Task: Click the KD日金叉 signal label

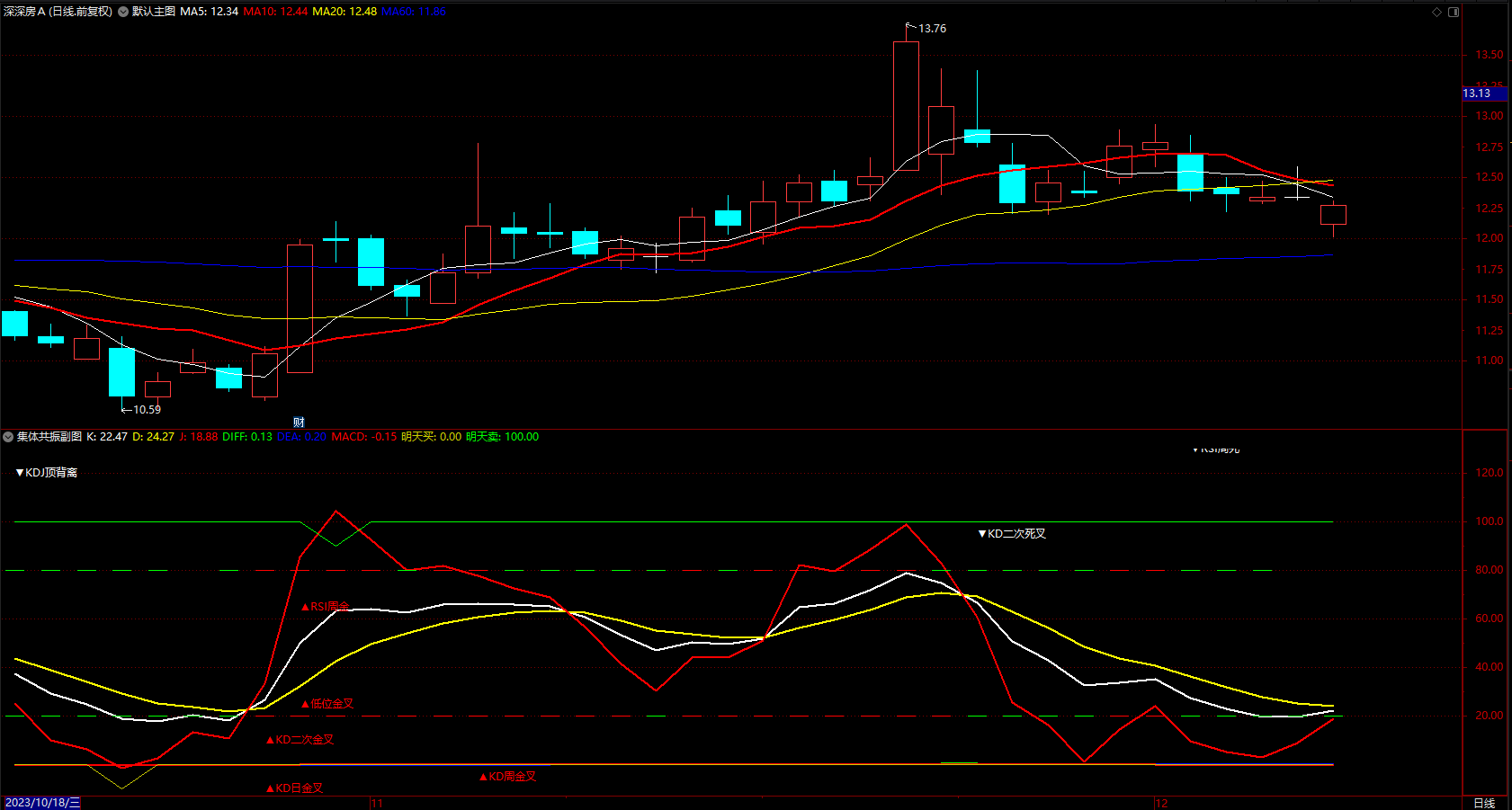Action: click(295, 788)
